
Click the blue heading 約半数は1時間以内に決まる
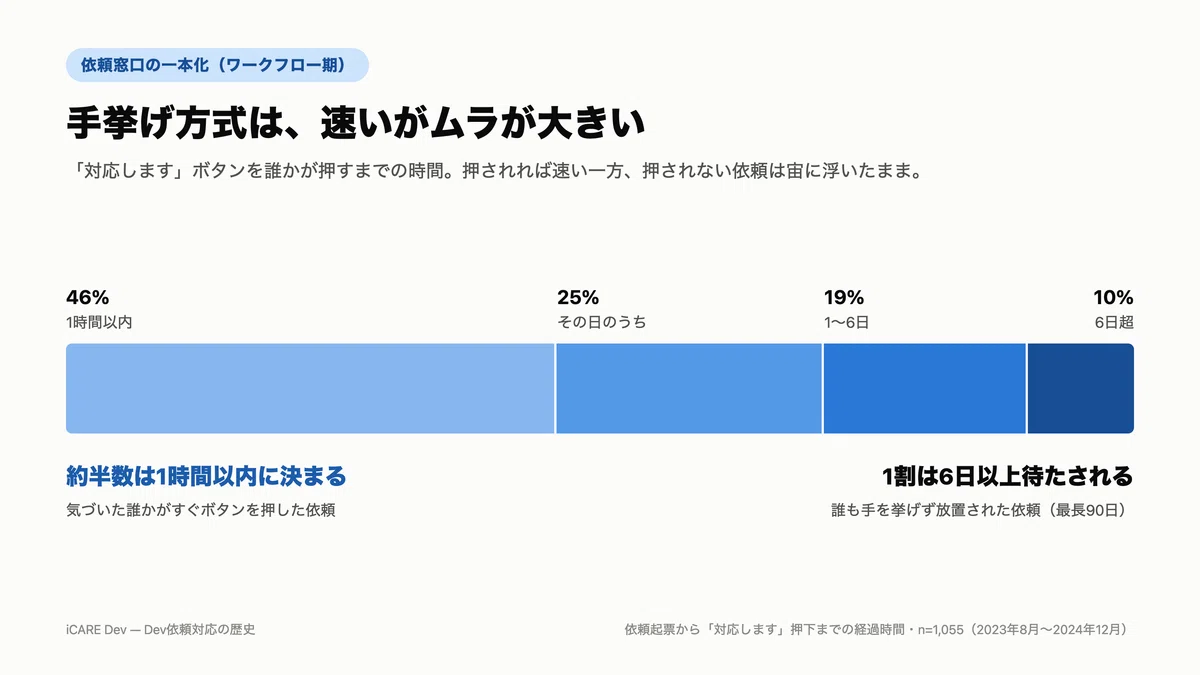tap(206, 475)
